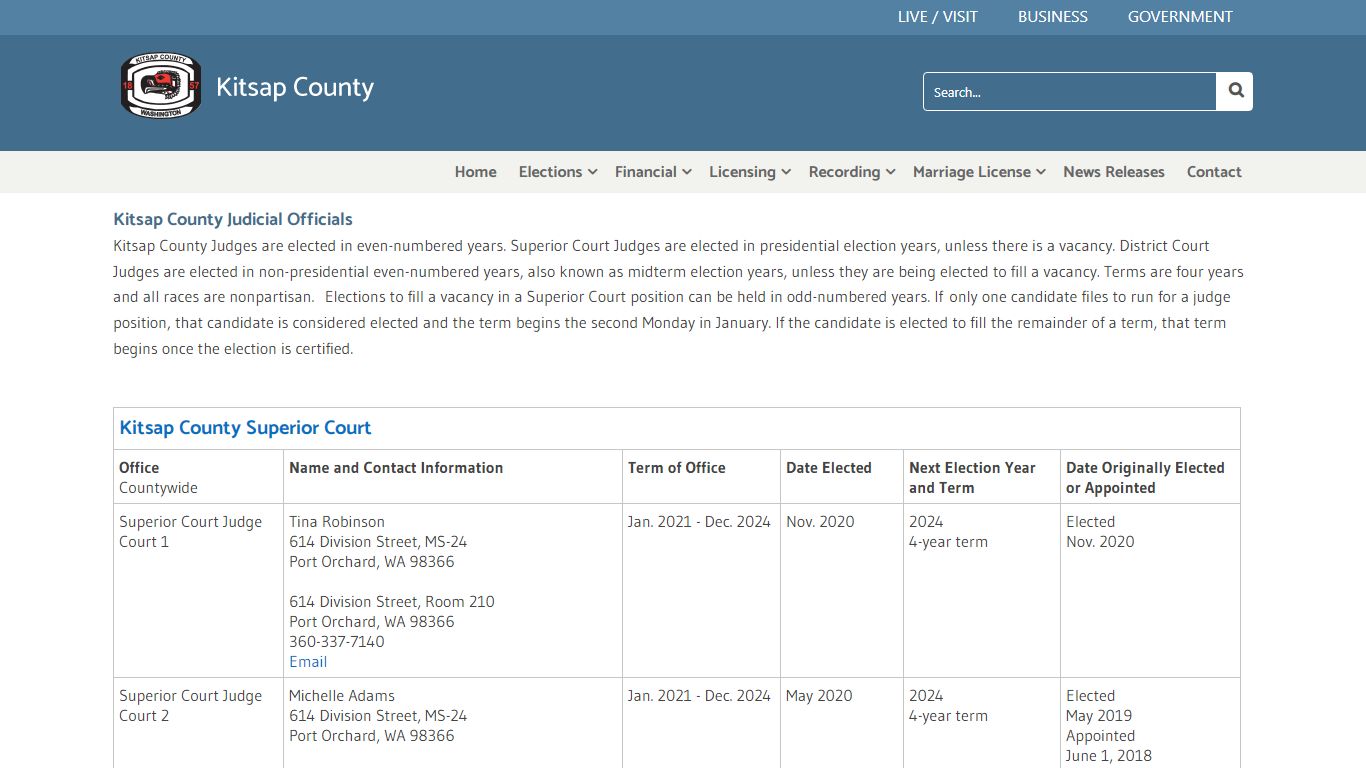Open the LIVE / VISIT menu
This screenshot has height=768, width=1366.
tap(937, 17)
